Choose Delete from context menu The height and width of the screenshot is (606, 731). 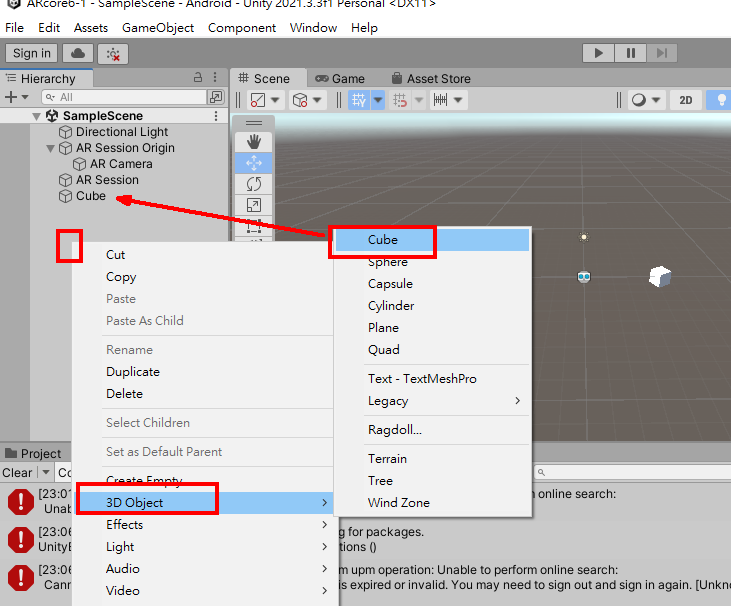coord(124,394)
